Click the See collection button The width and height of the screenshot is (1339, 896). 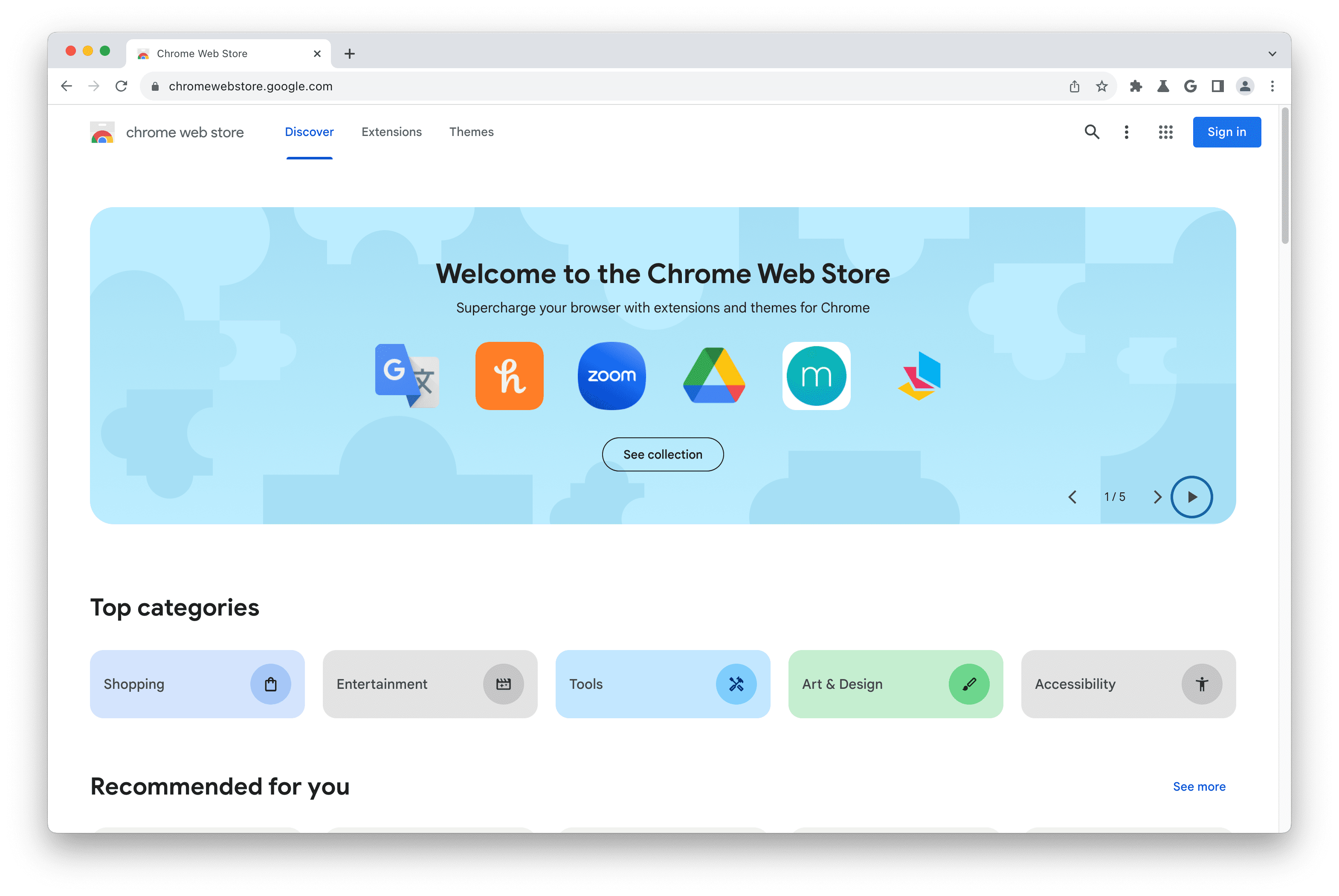tap(663, 454)
